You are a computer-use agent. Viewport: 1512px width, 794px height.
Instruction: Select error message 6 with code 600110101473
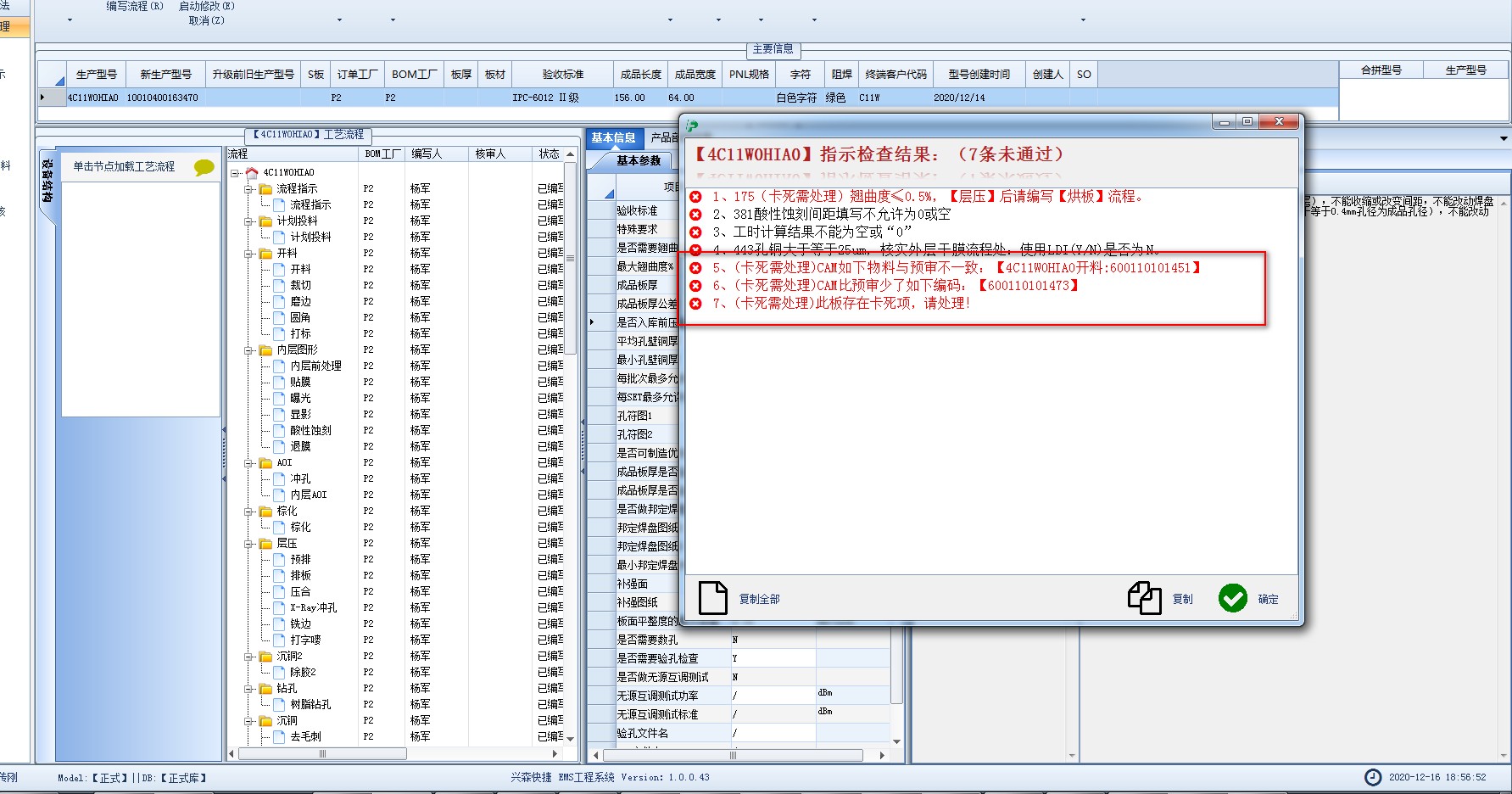tap(895, 285)
